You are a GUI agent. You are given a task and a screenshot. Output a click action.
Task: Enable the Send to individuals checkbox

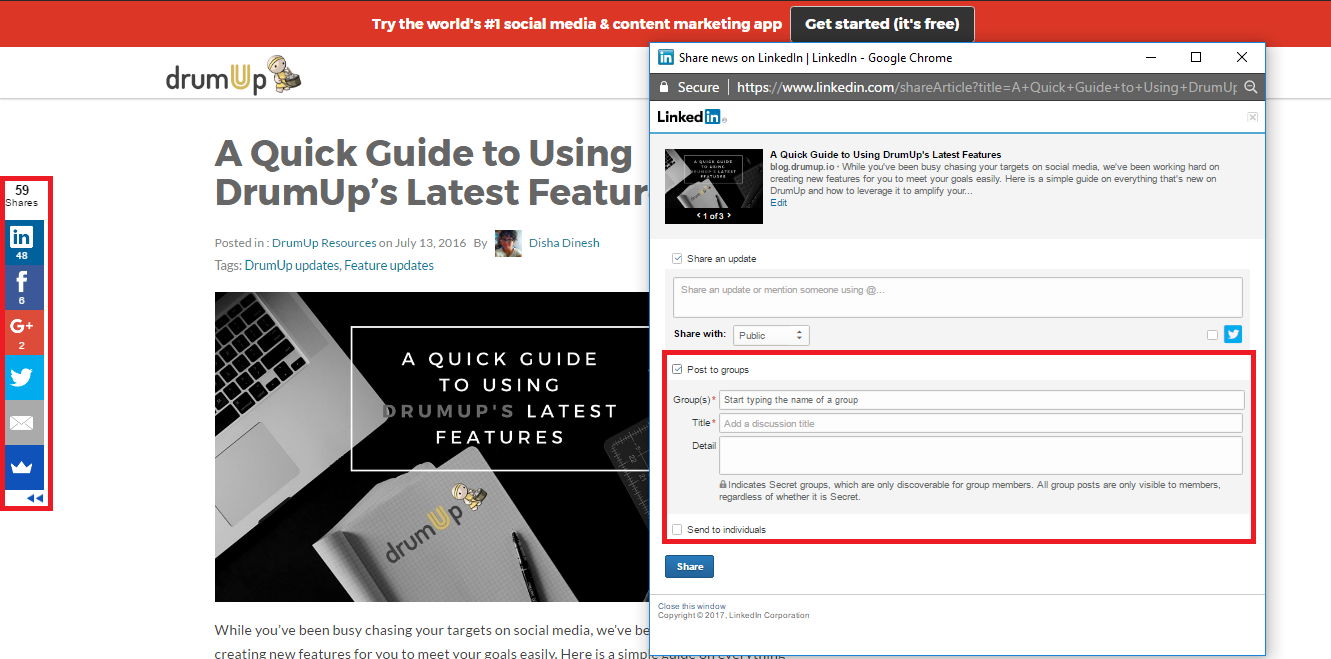pyautogui.click(x=678, y=530)
